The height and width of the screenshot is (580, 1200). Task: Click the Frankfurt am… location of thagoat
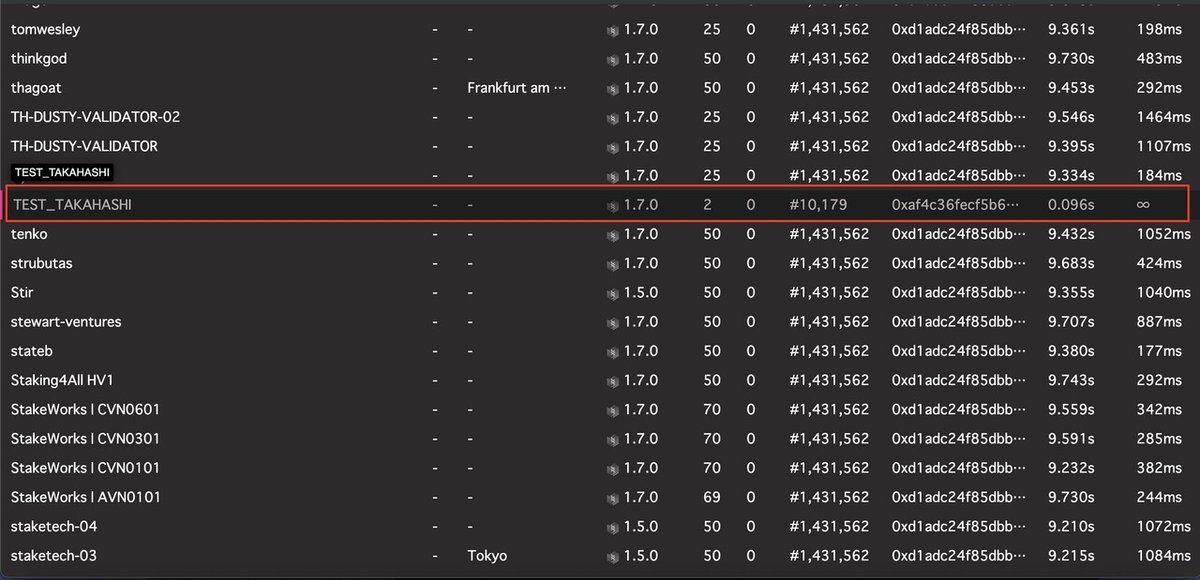516,88
